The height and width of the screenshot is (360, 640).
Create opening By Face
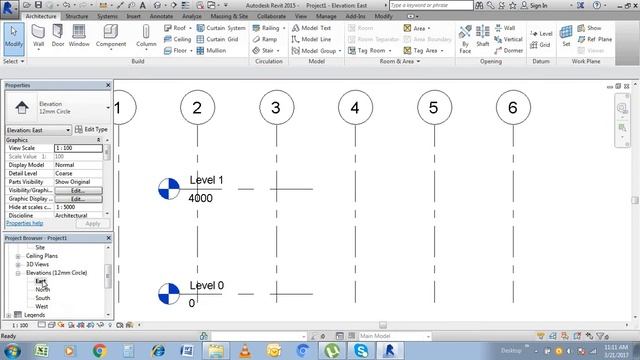(465, 39)
